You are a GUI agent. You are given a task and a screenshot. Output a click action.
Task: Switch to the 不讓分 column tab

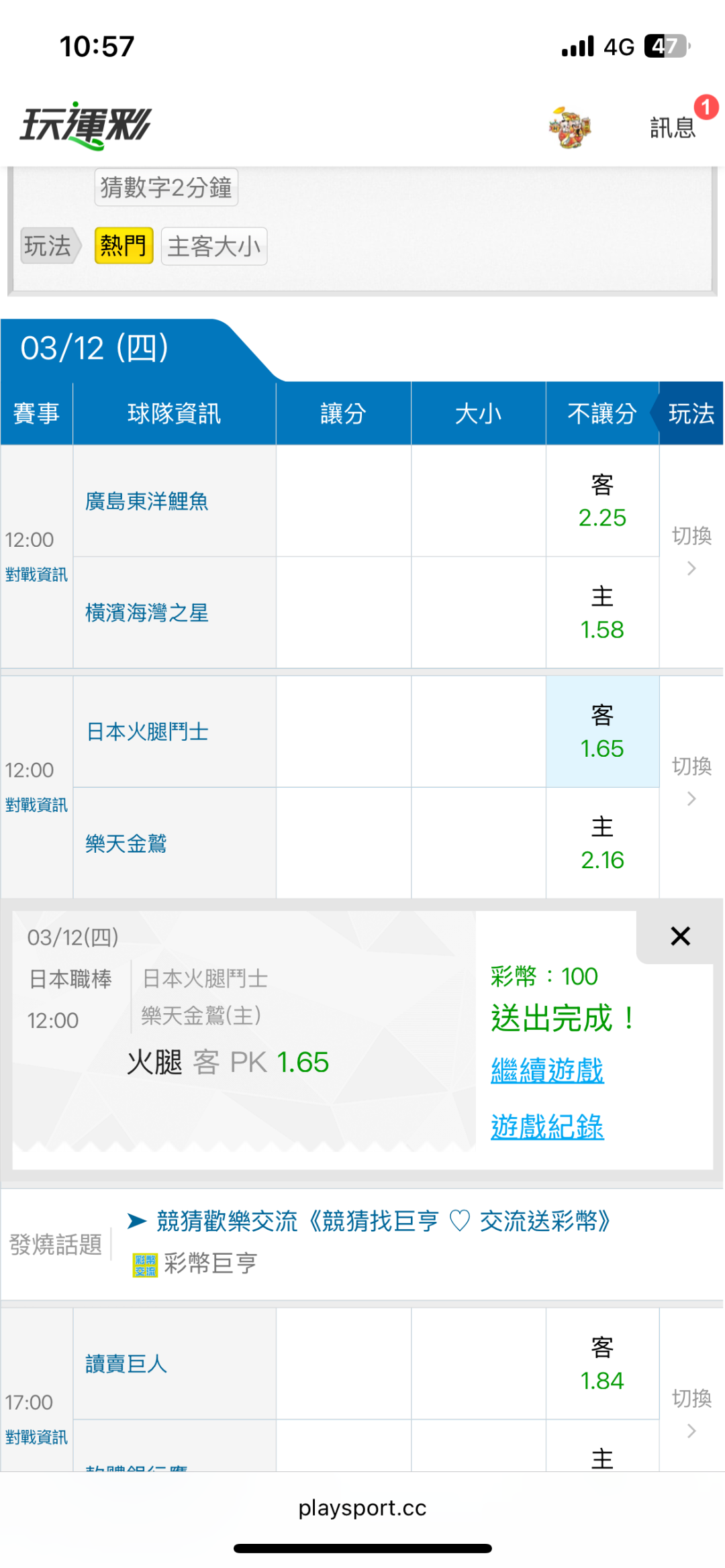point(602,413)
